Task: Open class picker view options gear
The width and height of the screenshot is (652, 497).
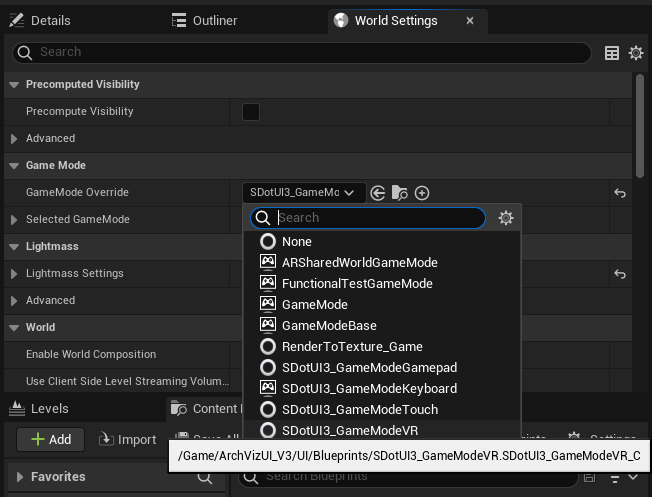Action: coord(506,218)
